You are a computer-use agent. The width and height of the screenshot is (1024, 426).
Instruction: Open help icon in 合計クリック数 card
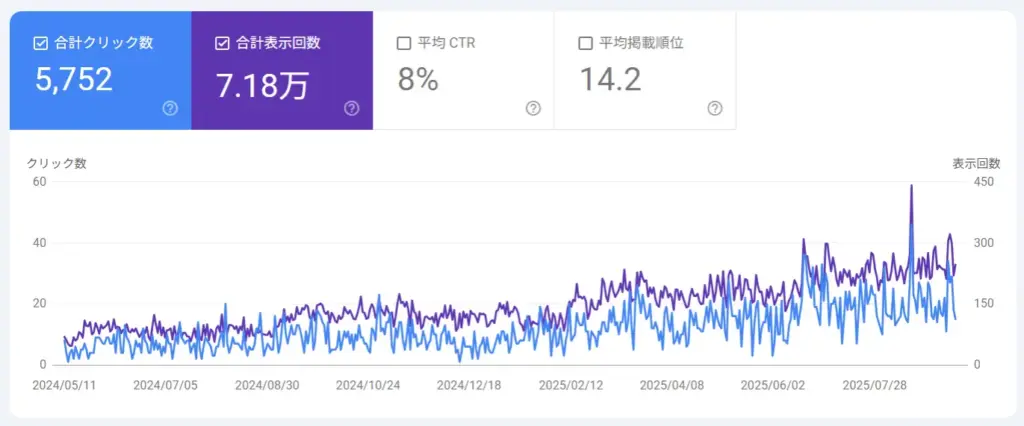click(170, 108)
